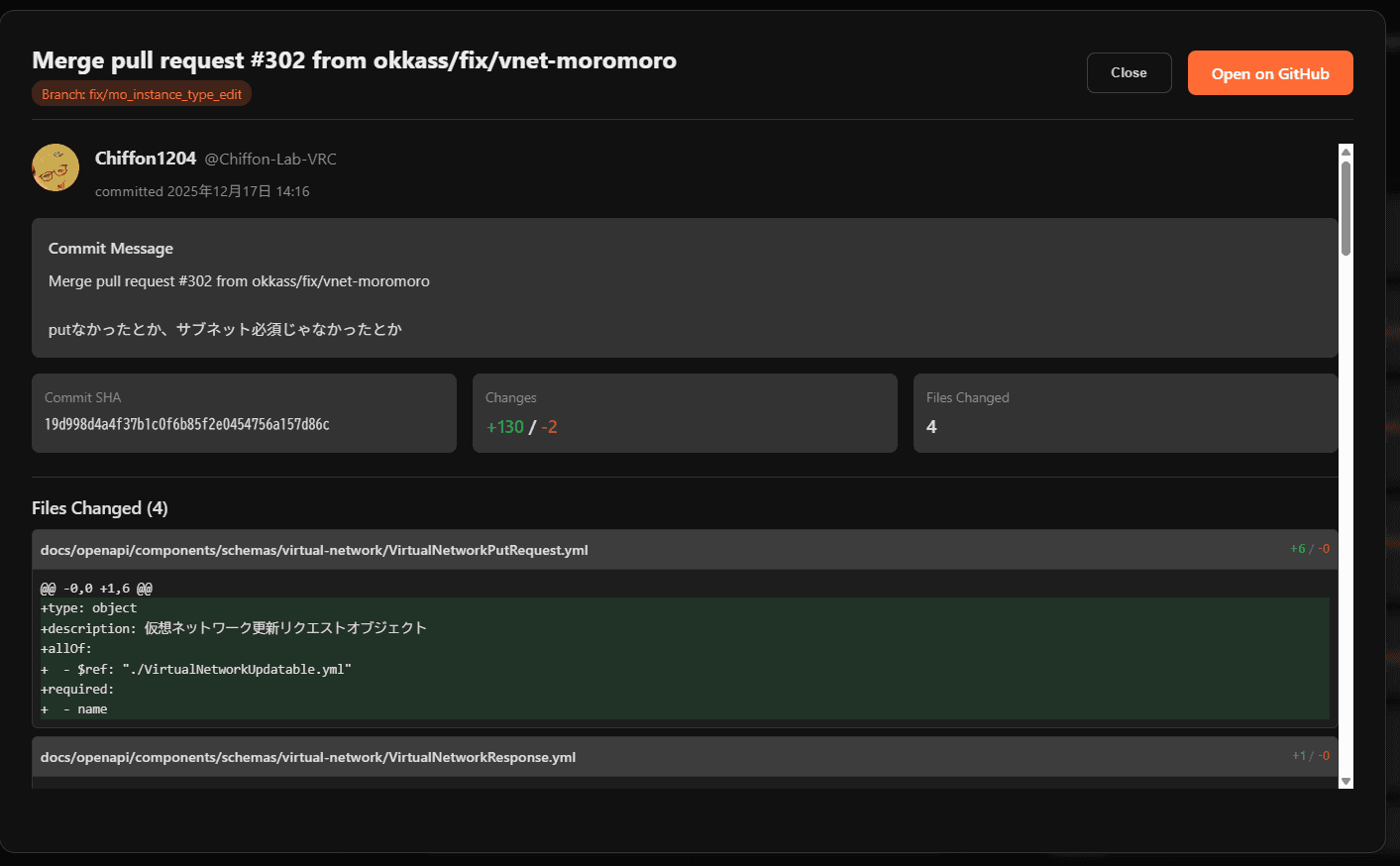Click the Commit Message box
1400x866 pixels.
684,287
